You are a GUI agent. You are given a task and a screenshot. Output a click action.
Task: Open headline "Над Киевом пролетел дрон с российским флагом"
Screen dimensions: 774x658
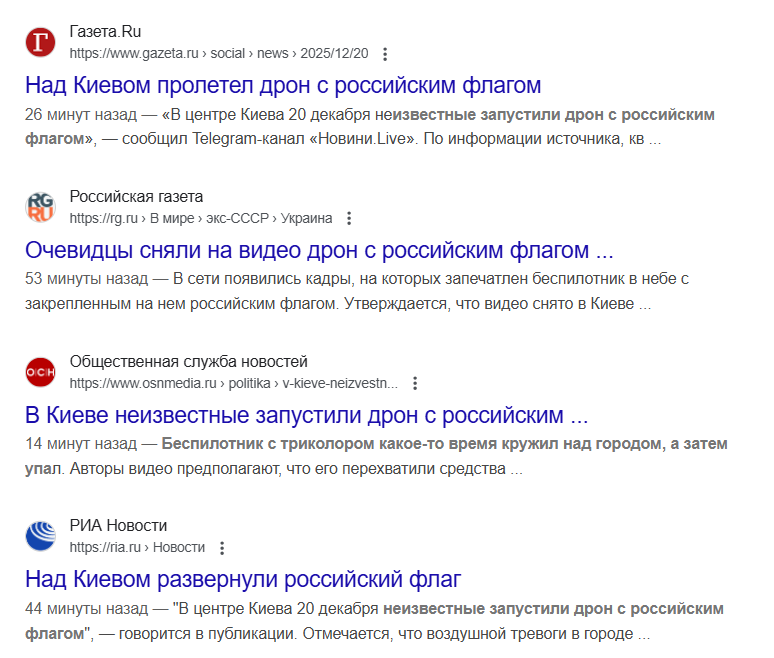283,85
